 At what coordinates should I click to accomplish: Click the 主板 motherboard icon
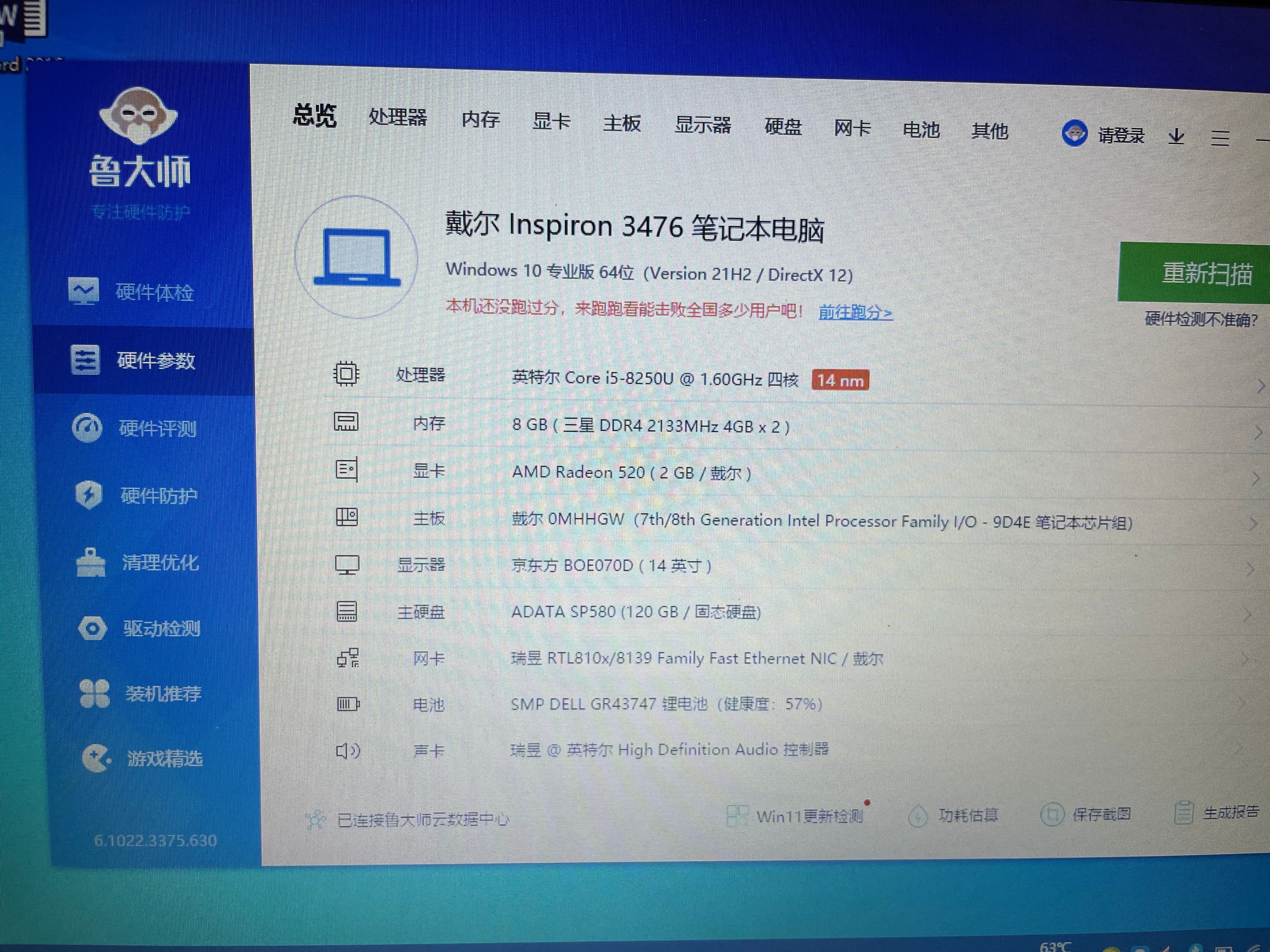[347, 517]
